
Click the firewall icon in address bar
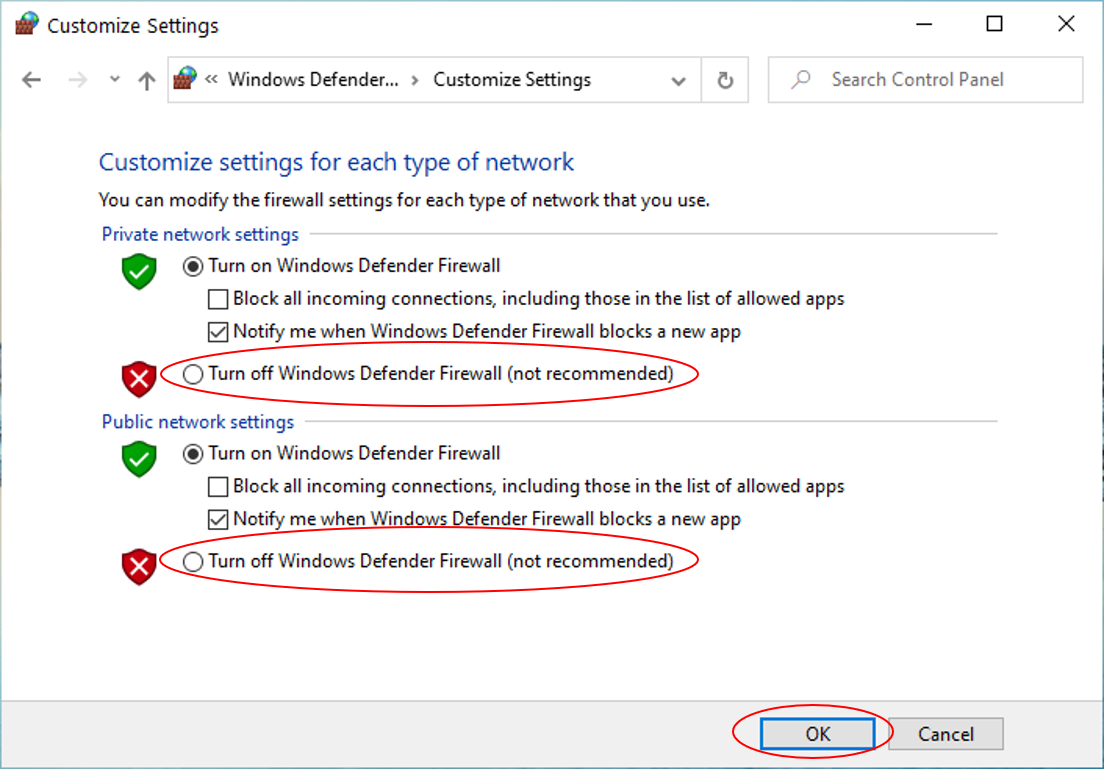coord(185,78)
